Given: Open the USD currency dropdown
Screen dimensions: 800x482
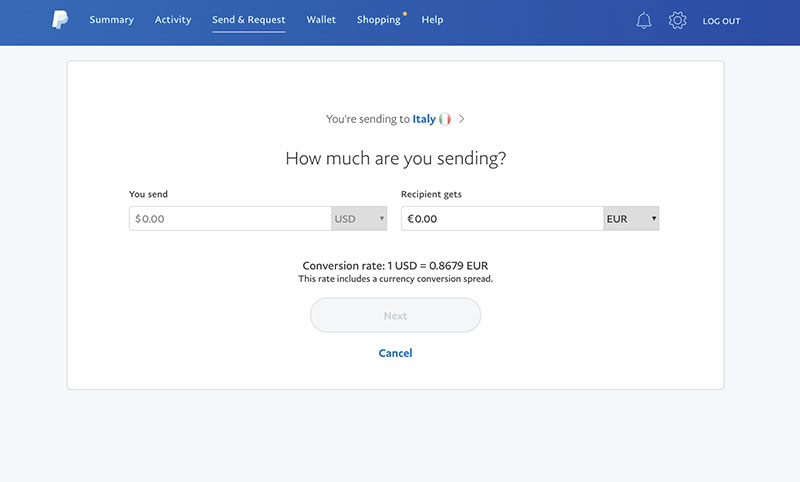Looking at the screenshot, I should [x=359, y=218].
